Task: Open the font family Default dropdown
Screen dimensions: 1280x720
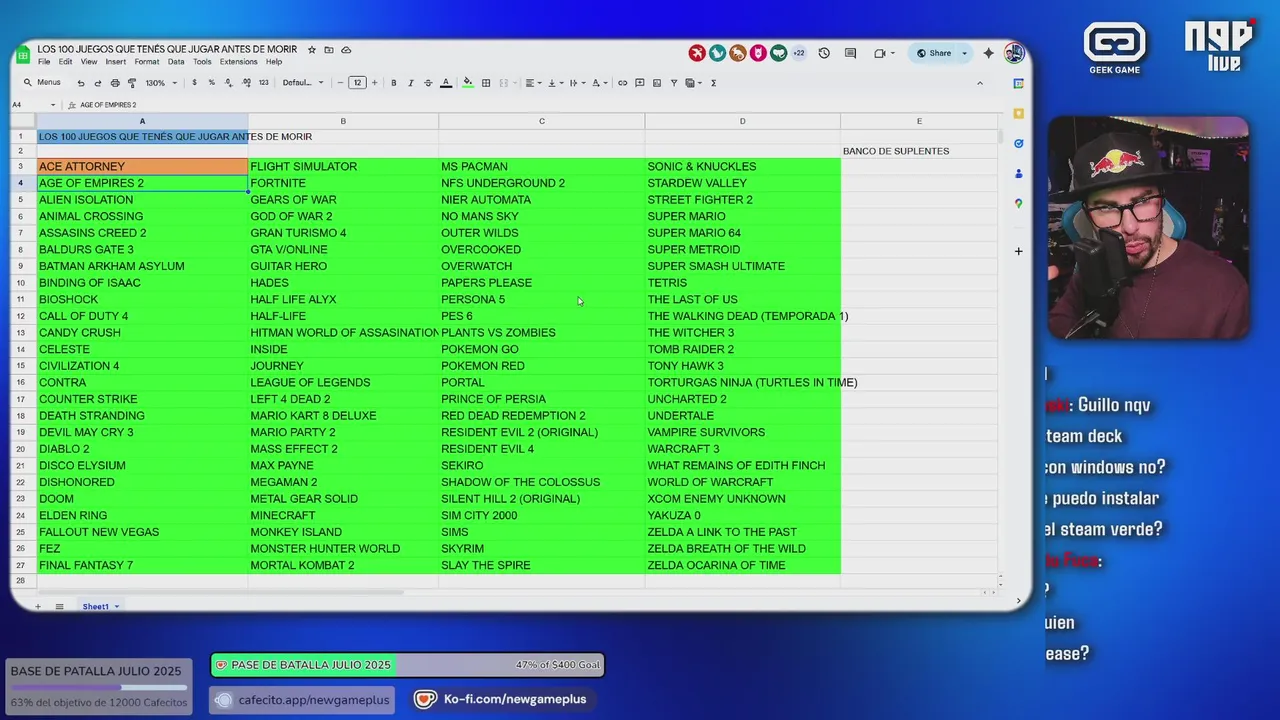Action: click(303, 83)
